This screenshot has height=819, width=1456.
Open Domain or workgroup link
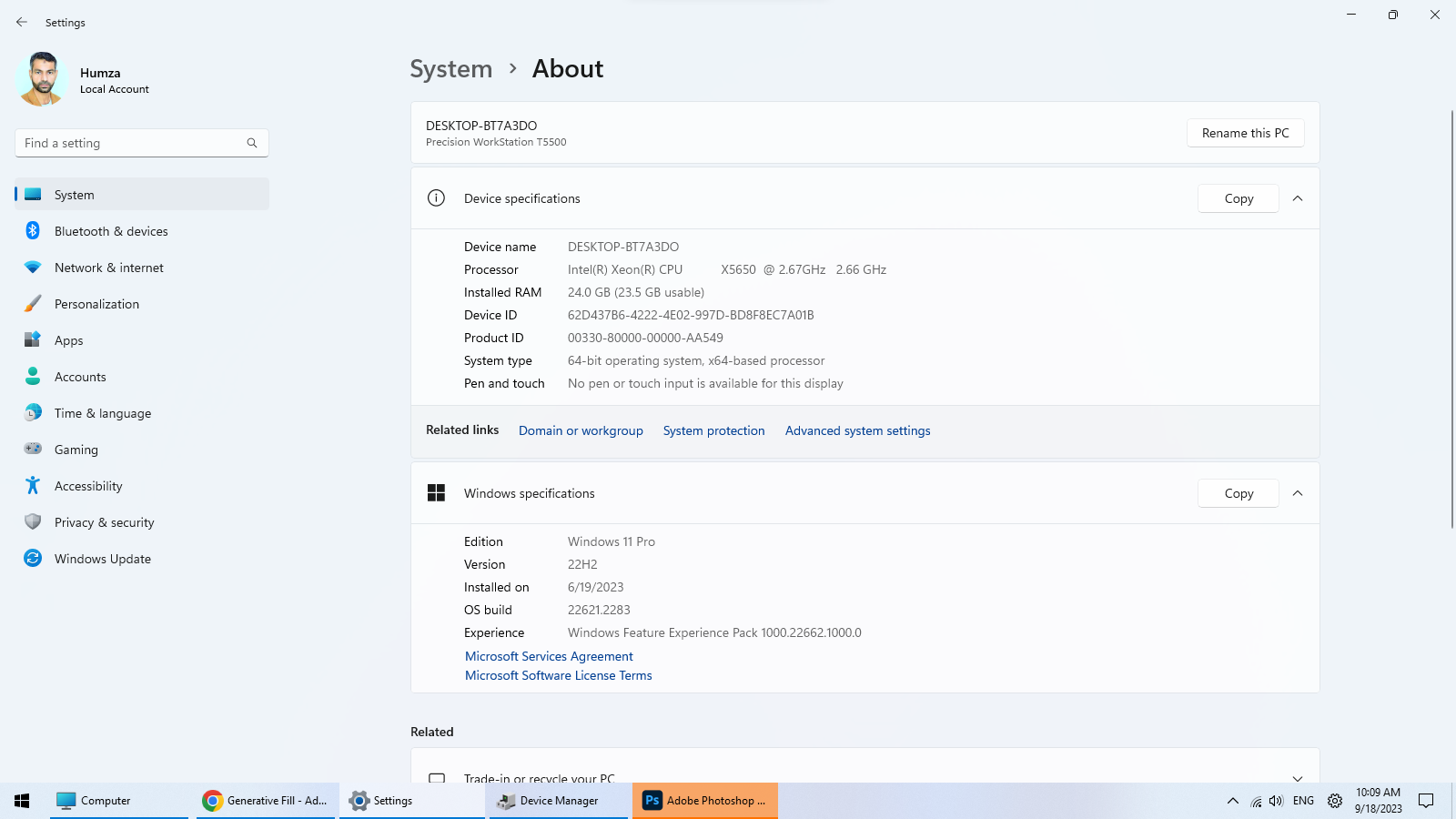click(x=581, y=430)
